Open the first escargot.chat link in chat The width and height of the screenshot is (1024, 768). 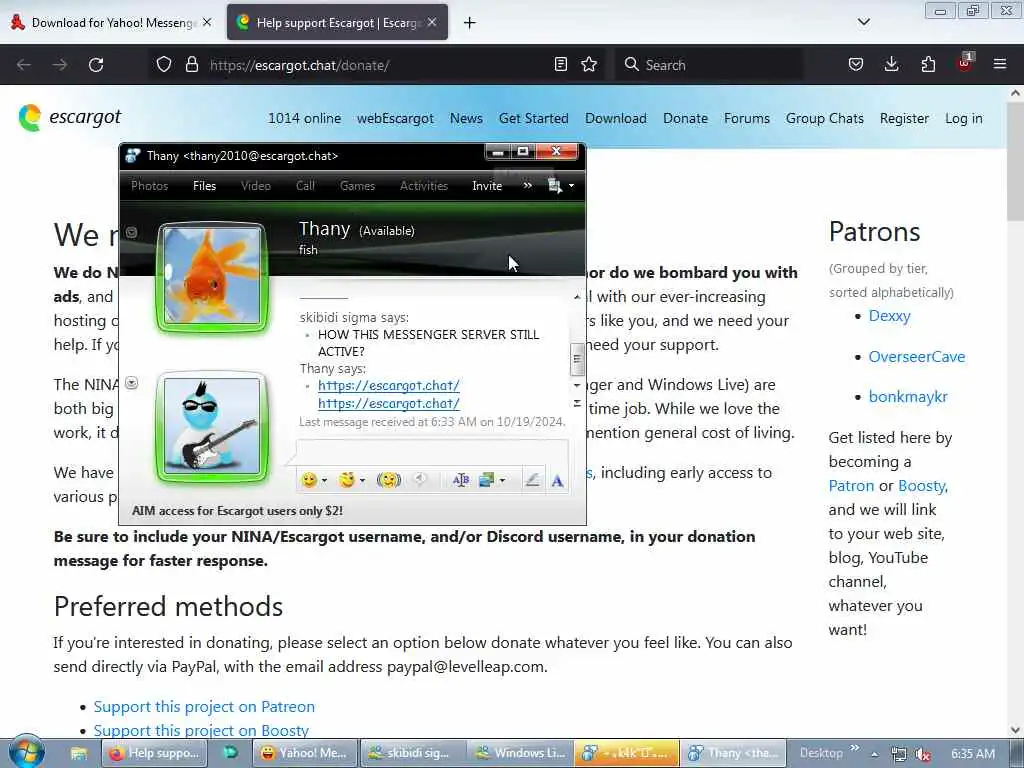tap(389, 385)
